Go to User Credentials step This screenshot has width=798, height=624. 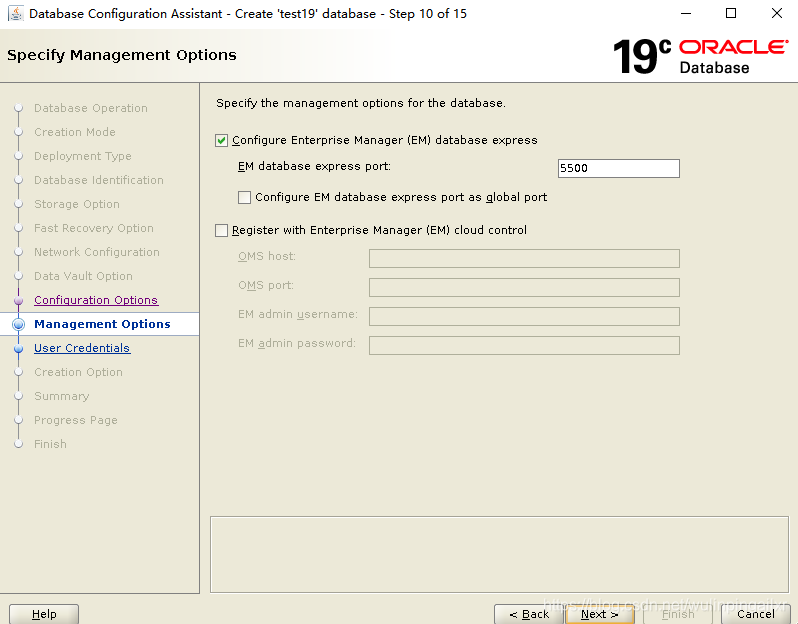(82, 348)
